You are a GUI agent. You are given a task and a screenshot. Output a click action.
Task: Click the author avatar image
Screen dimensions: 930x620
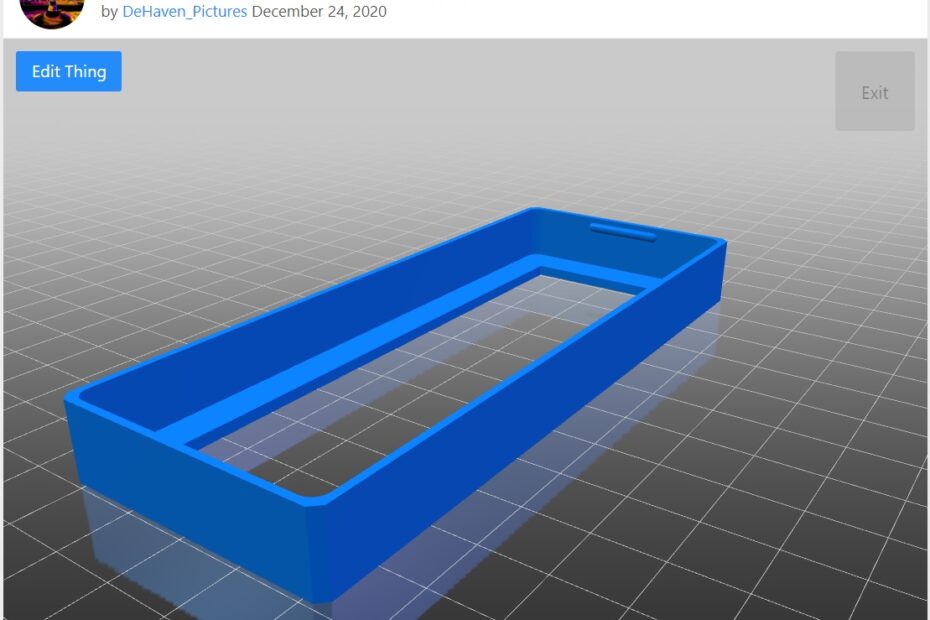[x=52, y=13]
